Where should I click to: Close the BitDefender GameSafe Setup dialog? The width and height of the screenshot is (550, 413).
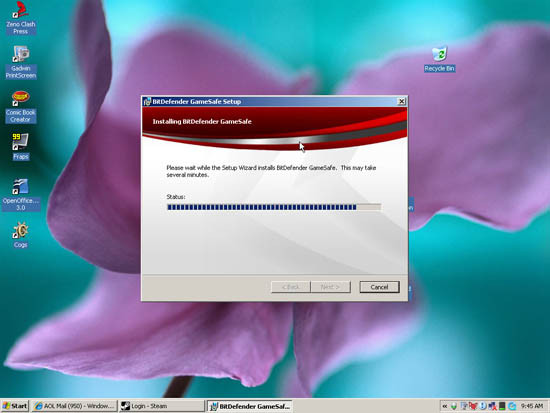coord(402,101)
